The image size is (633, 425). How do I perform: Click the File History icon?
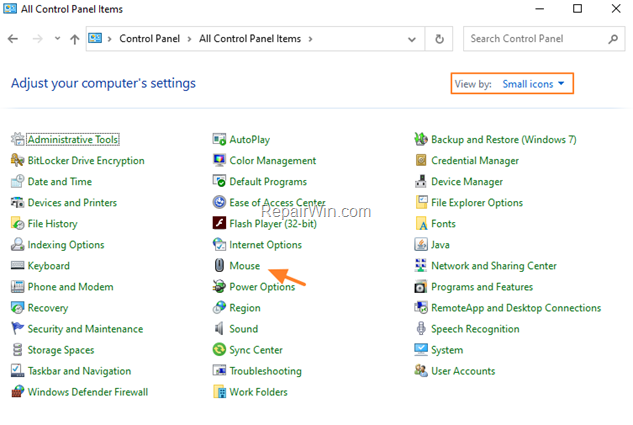17,224
